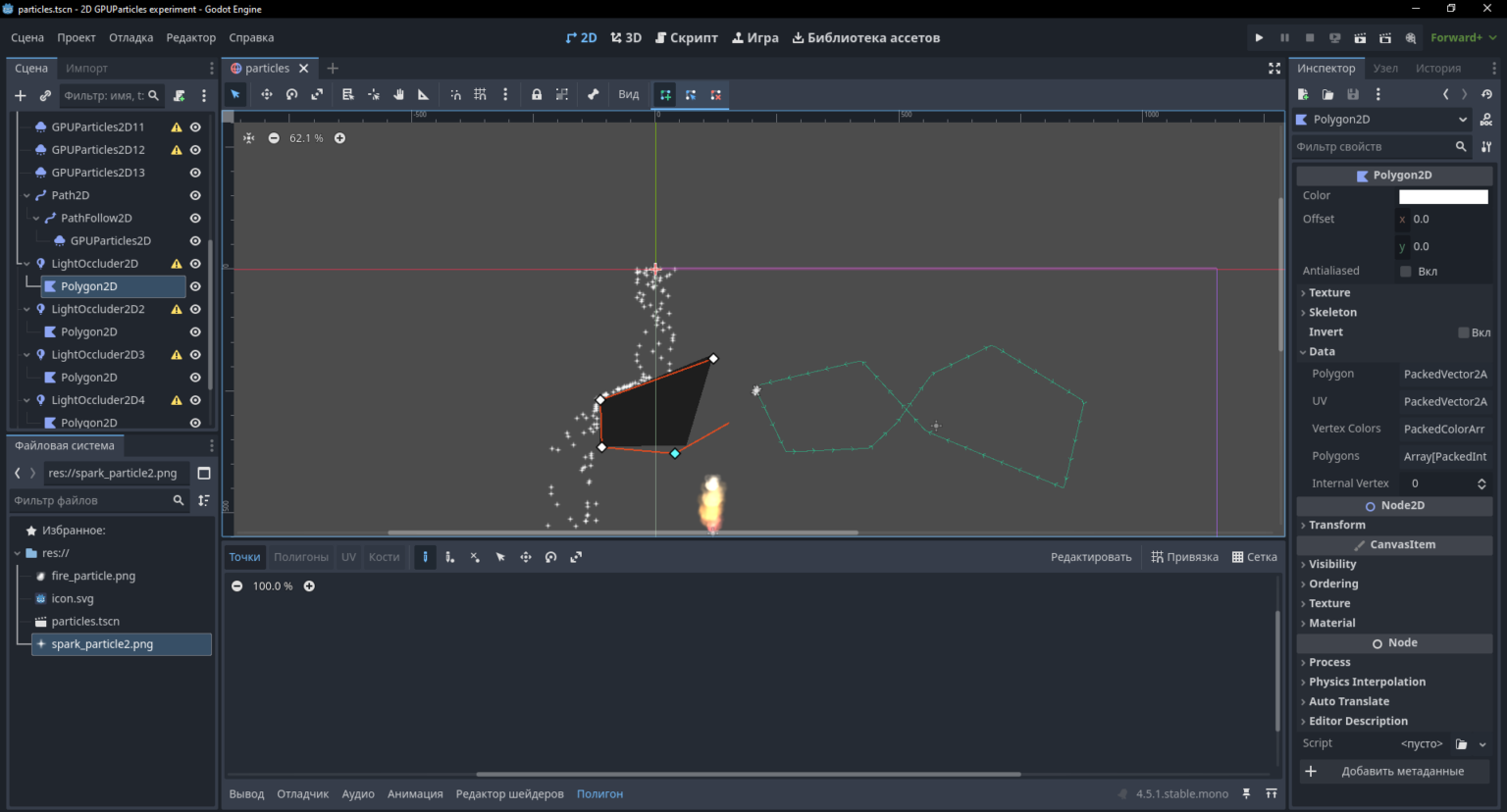The width and height of the screenshot is (1507, 812).
Task: Collapse the Data section in Inspector
Action: pos(1395,352)
